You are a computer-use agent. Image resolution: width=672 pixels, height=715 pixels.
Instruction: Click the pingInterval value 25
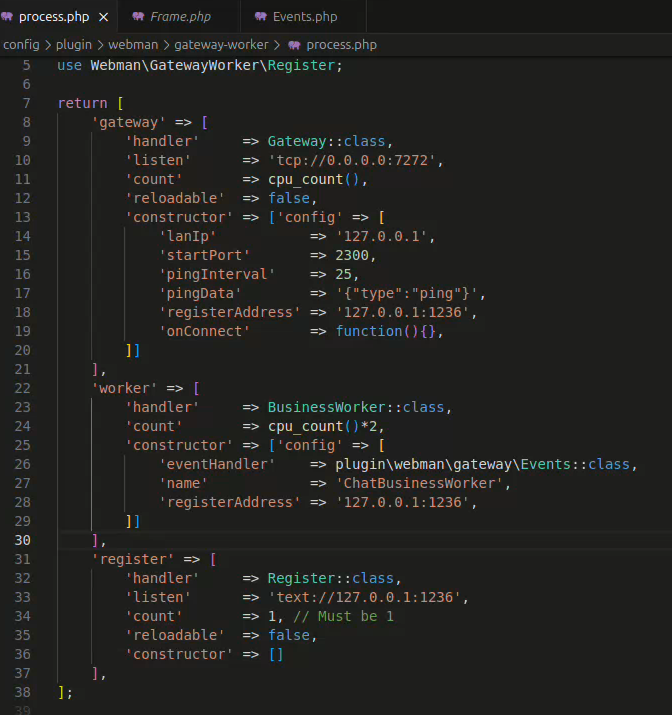(344, 274)
